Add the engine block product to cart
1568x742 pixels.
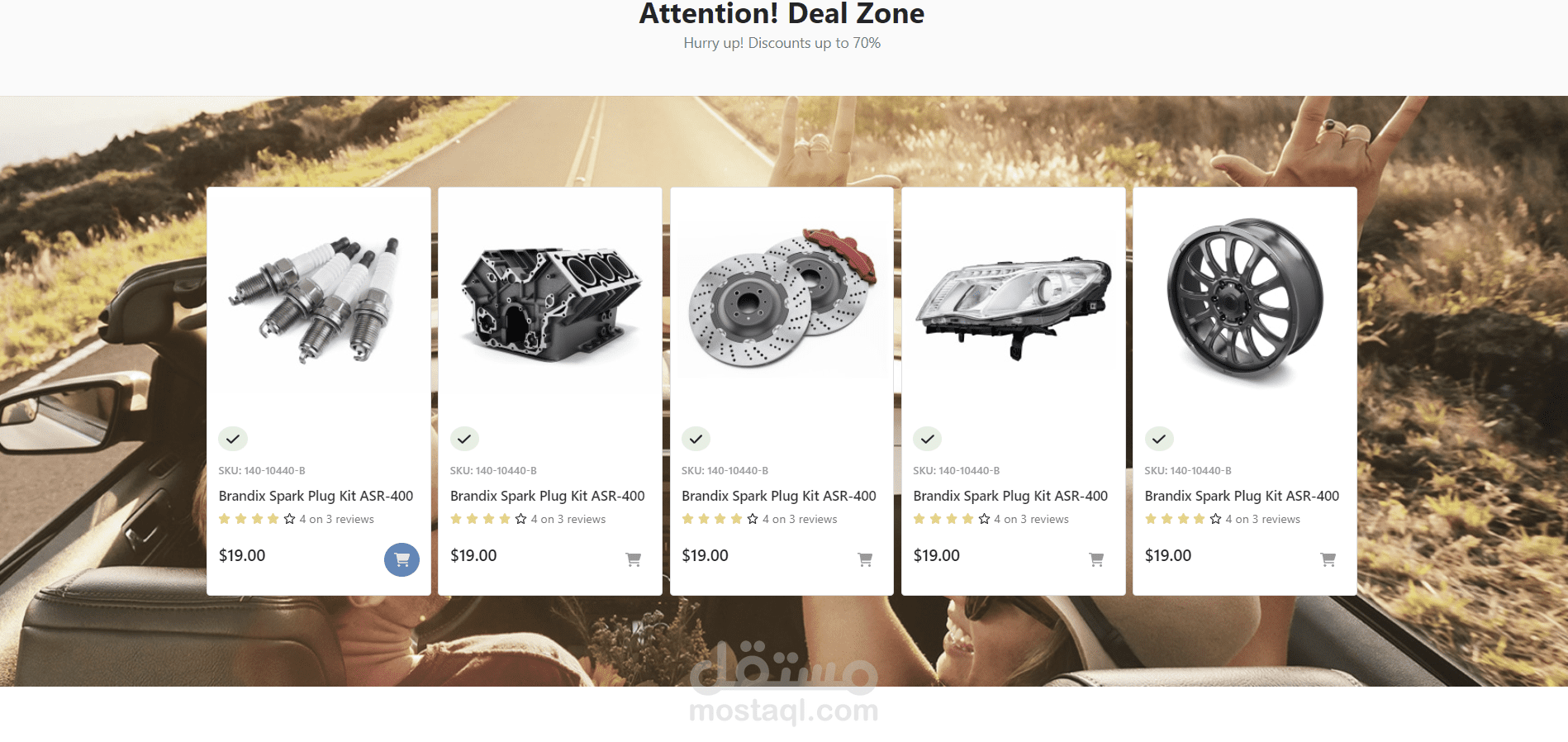[x=634, y=559]
